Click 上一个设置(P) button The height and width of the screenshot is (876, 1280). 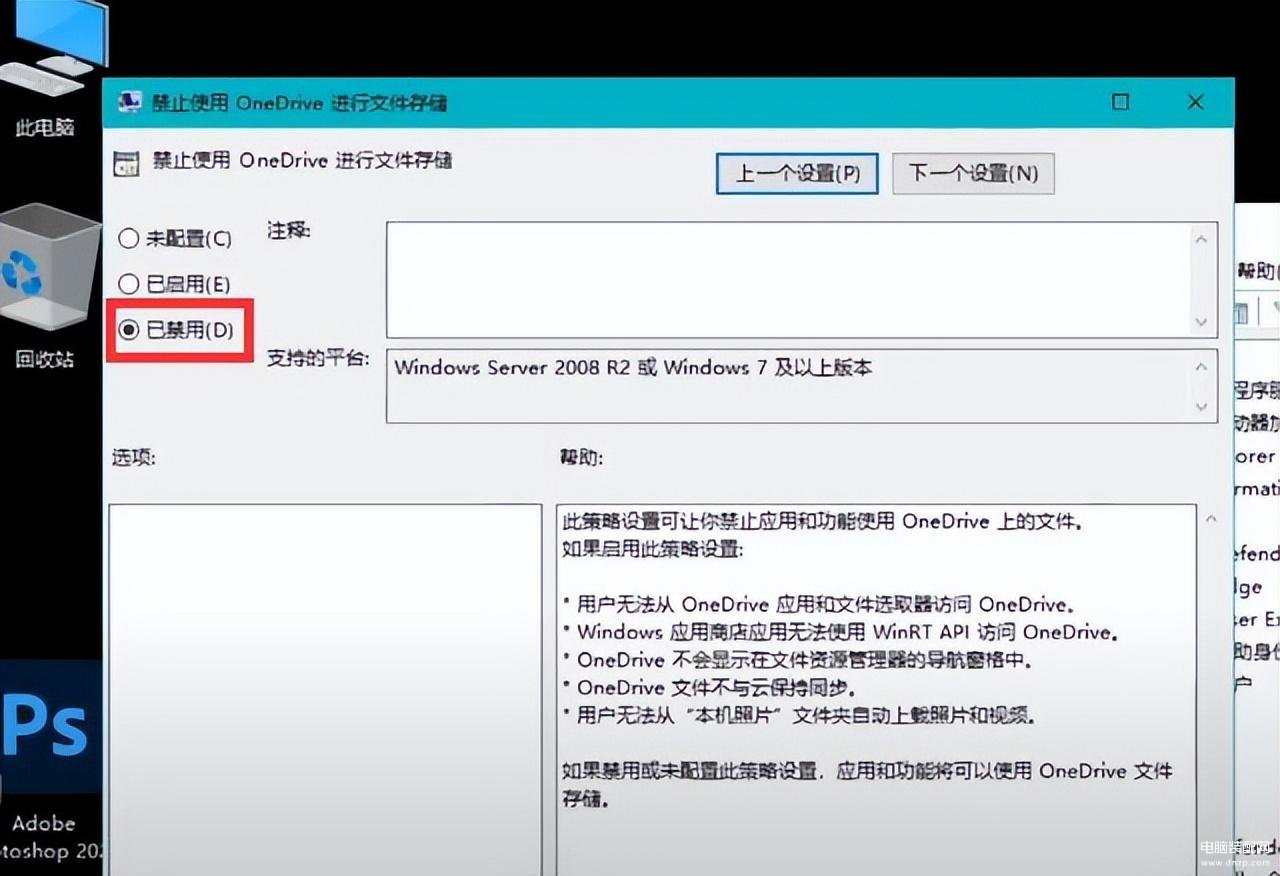click(797, 174)
